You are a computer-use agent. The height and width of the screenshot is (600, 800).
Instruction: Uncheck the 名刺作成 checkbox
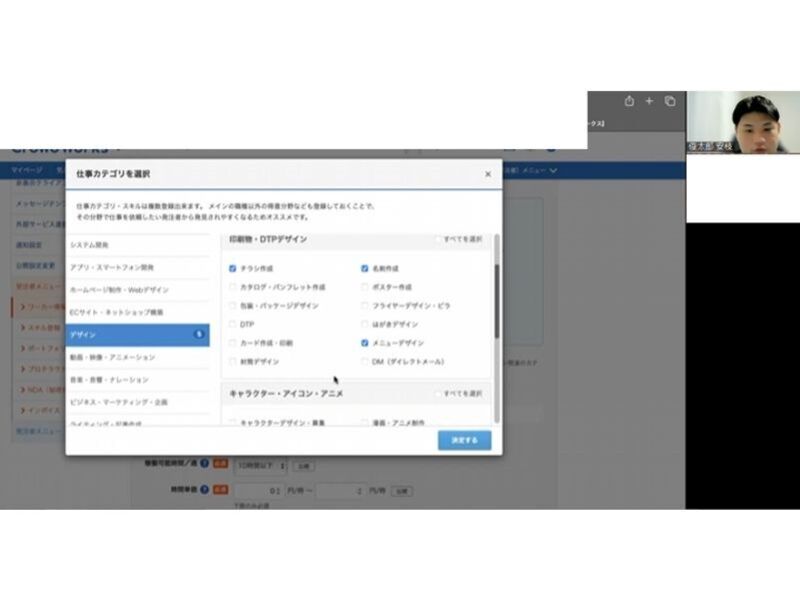pyautogui.click(x=365, y=268)
